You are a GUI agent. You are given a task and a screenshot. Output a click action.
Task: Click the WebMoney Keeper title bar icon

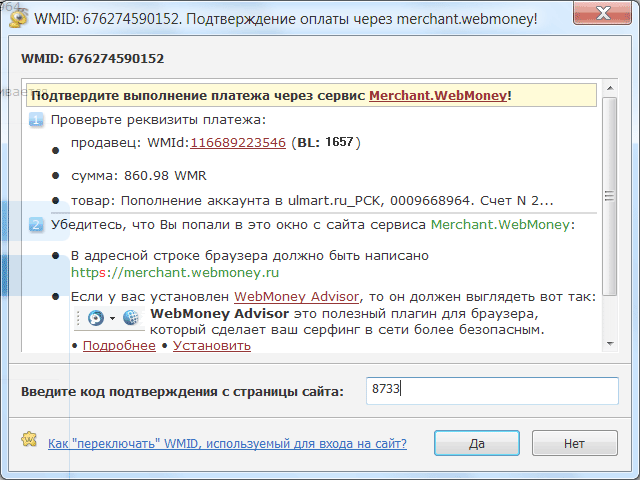[x=18, y=18]
